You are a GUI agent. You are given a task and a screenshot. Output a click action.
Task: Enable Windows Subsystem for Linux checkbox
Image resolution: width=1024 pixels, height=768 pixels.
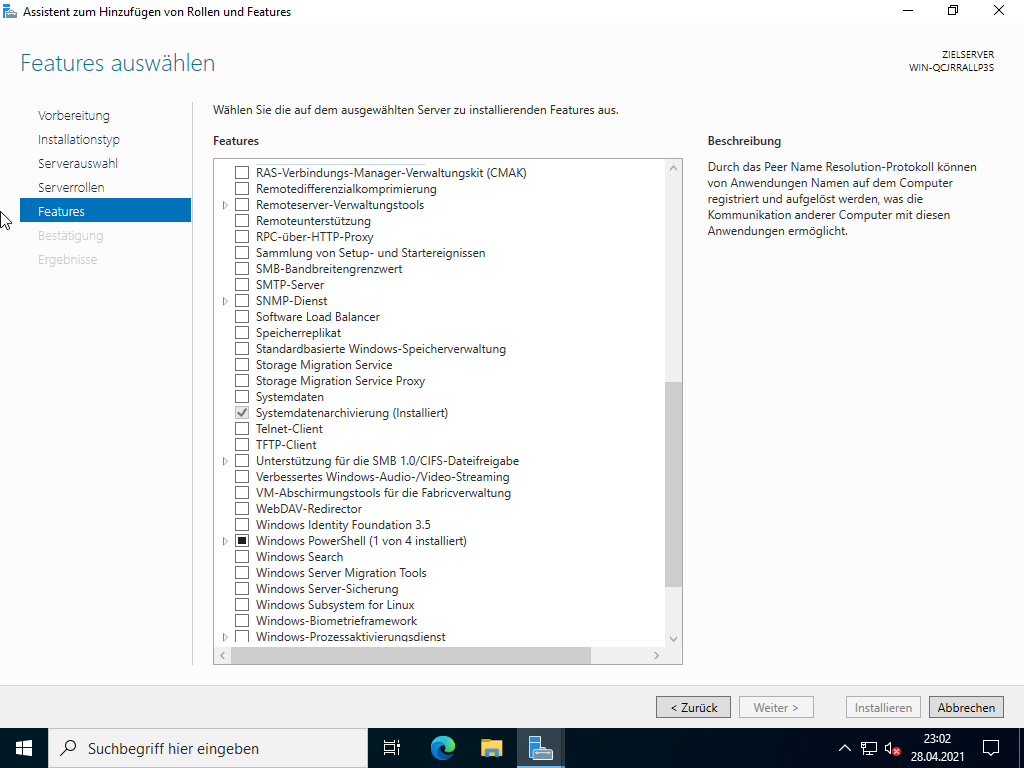pos(242,605)
